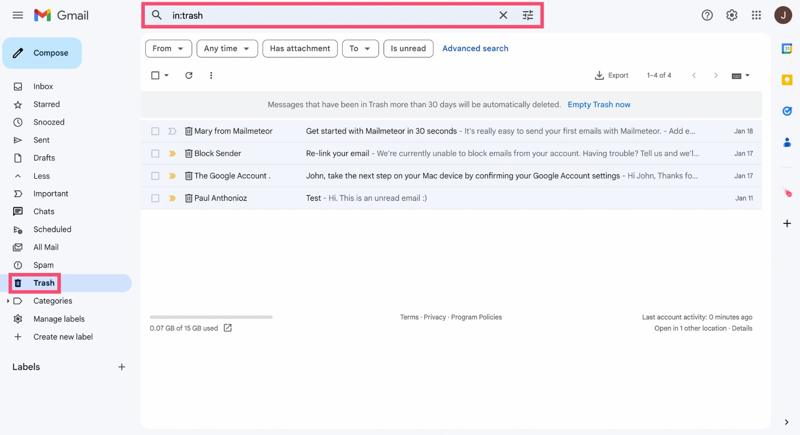Clear the search with the X icon
Viewport: 800px width, 435px height.
coord(503,15)
